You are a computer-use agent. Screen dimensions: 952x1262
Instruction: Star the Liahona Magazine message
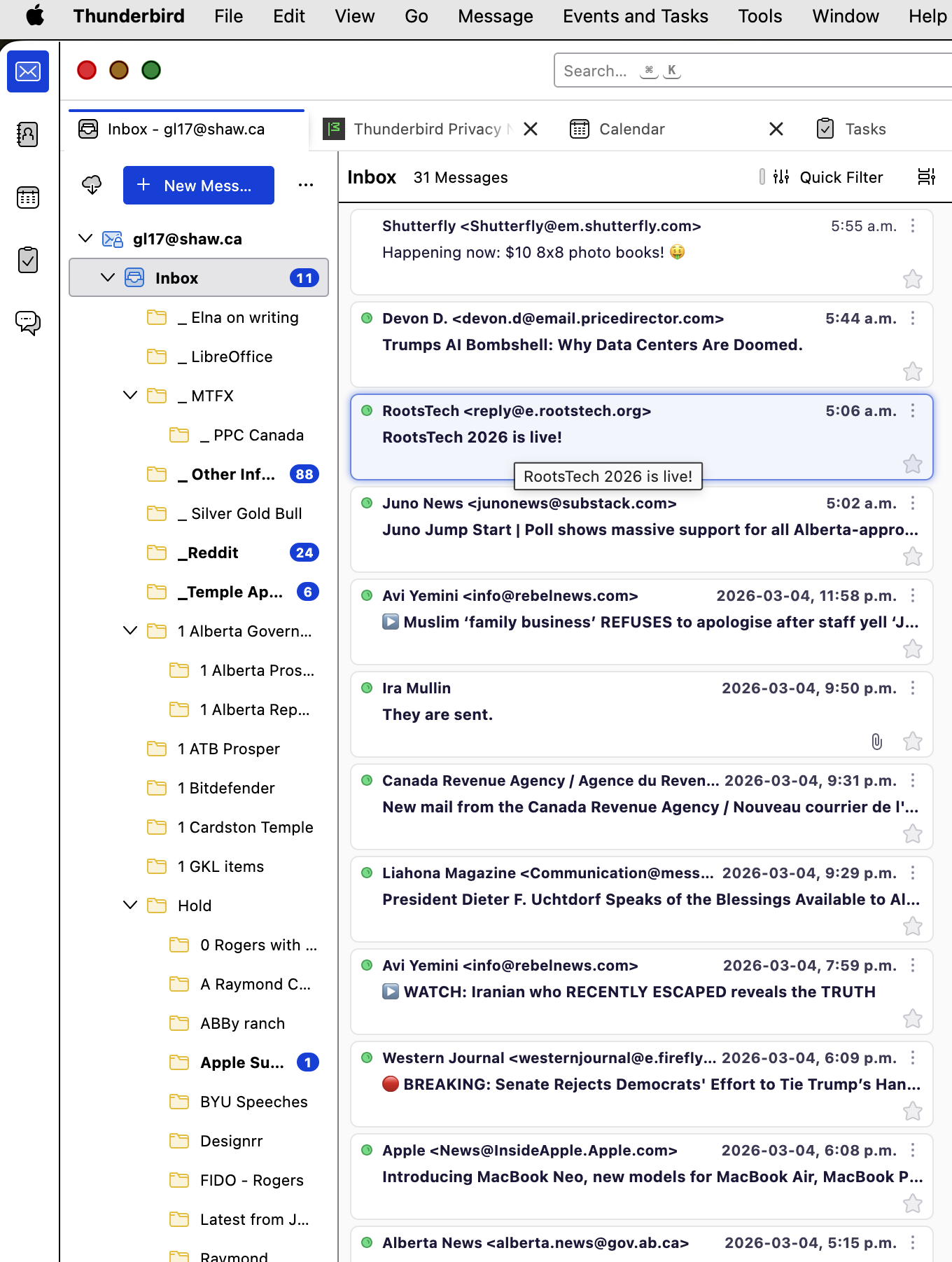point(913,926)
